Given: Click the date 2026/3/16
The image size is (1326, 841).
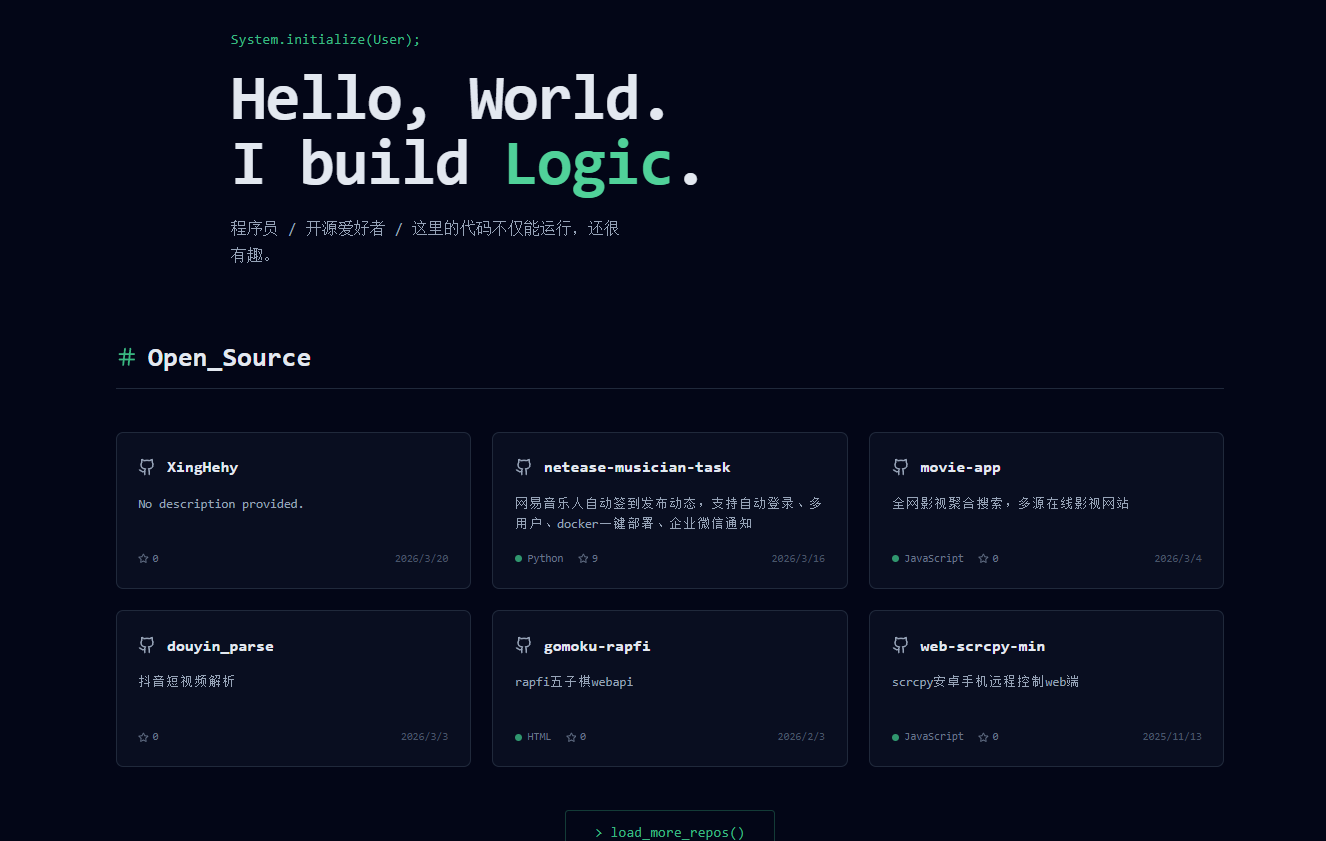Looking at the screenshot, I should 798,559.
